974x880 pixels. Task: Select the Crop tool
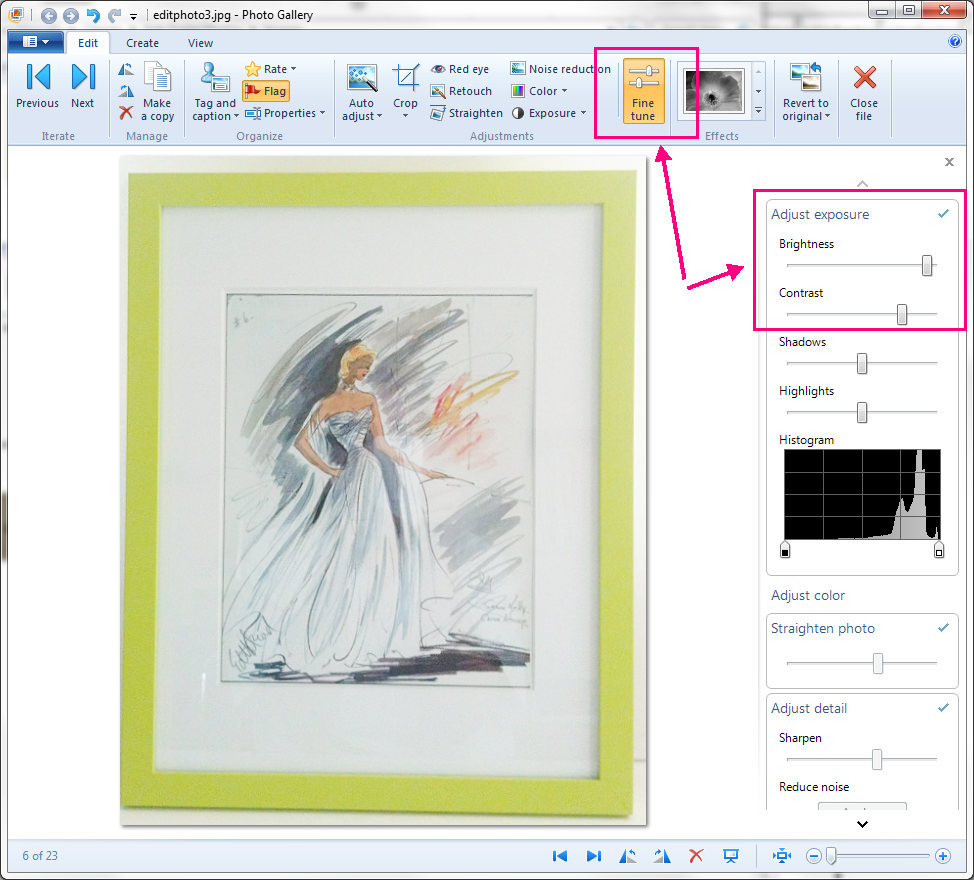tap(405, 91)
